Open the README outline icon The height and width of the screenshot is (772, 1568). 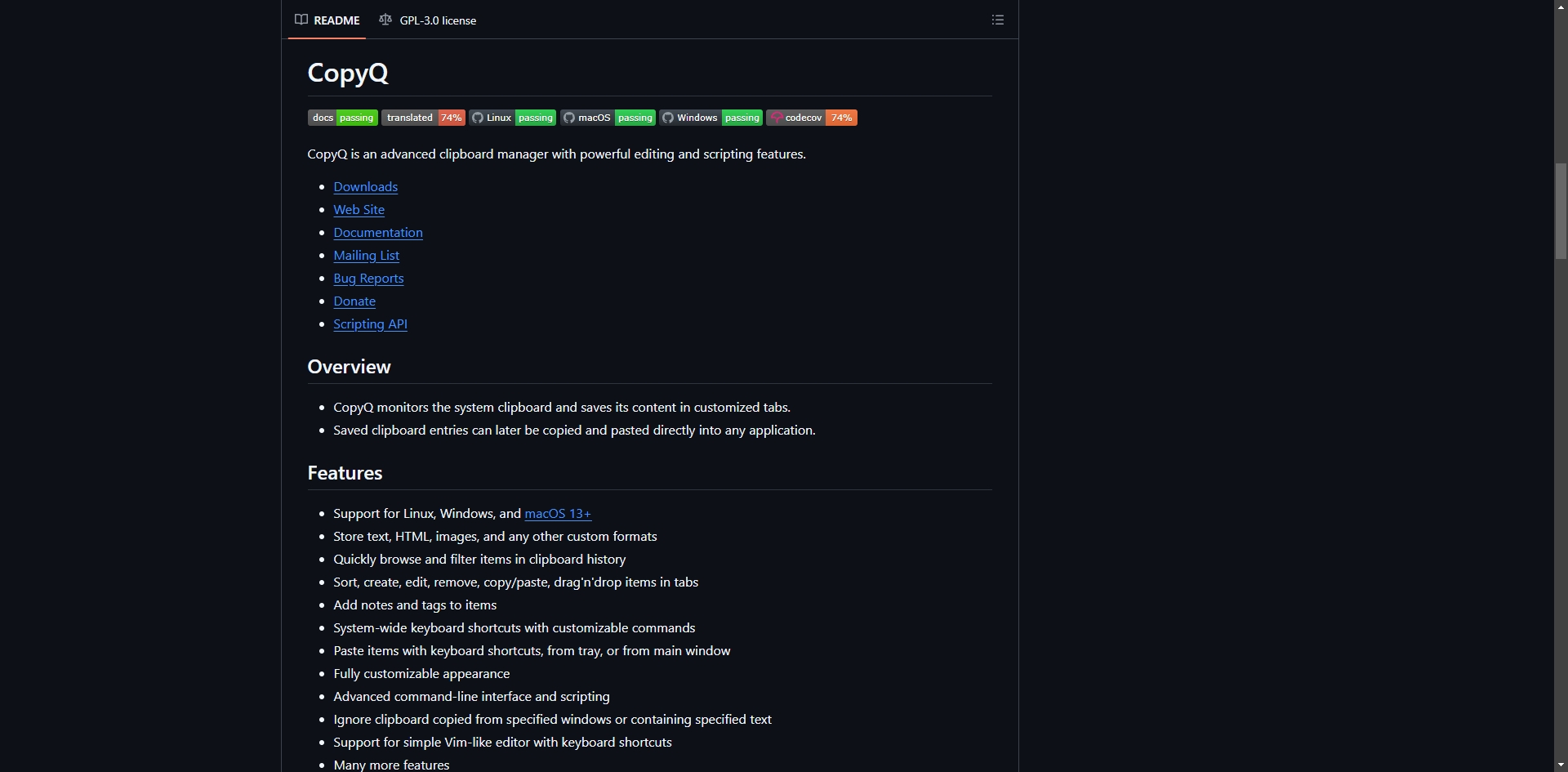click(997, 20)
